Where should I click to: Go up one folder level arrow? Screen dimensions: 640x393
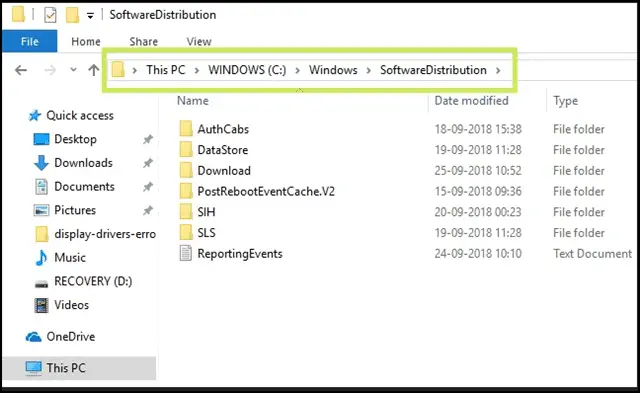[x=93, y=70]
